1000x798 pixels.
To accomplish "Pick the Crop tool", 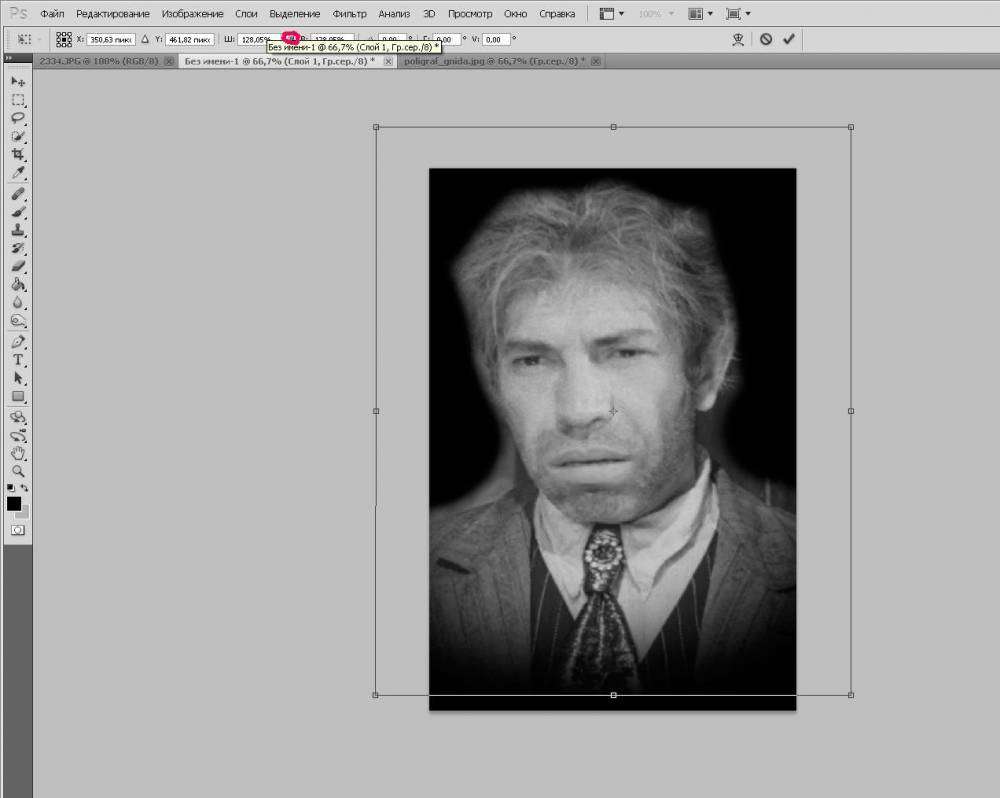I will 18,155.
